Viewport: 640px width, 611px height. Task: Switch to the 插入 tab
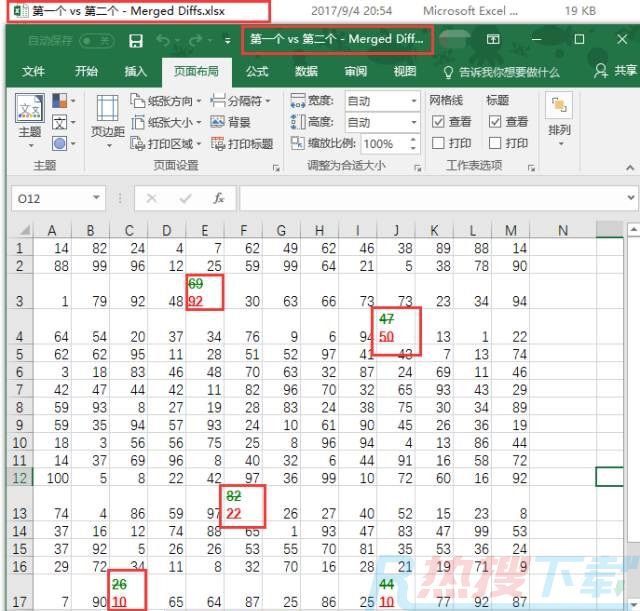[x=136, y=71]
